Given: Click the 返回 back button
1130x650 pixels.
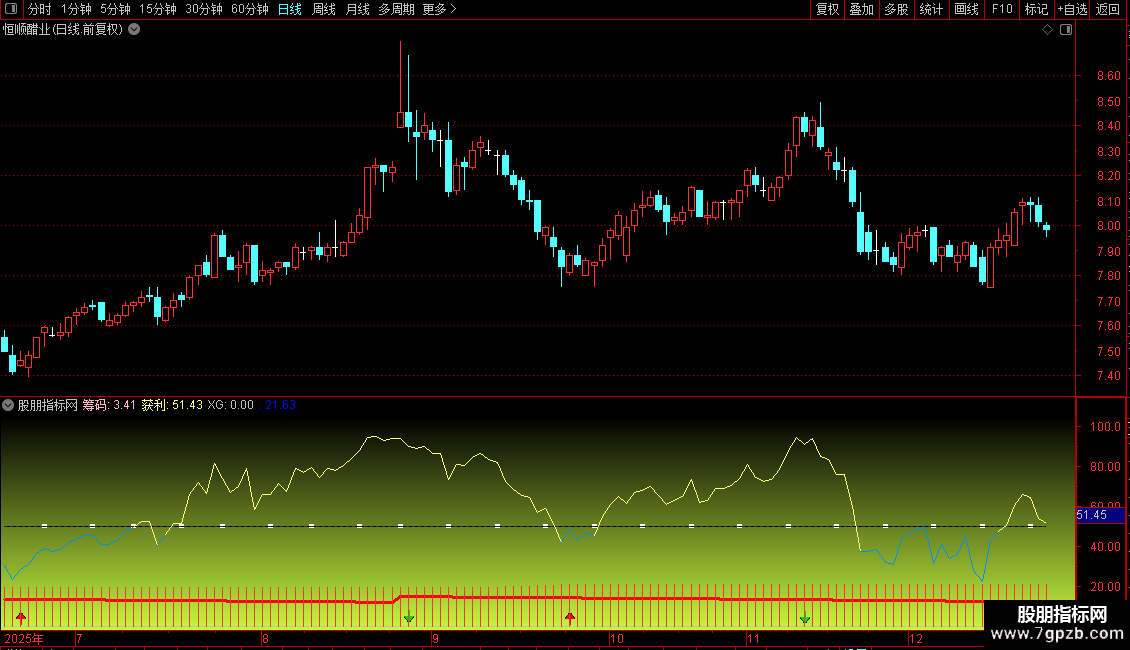Looking at the screenshot, I should click(x=1108, y=9).
